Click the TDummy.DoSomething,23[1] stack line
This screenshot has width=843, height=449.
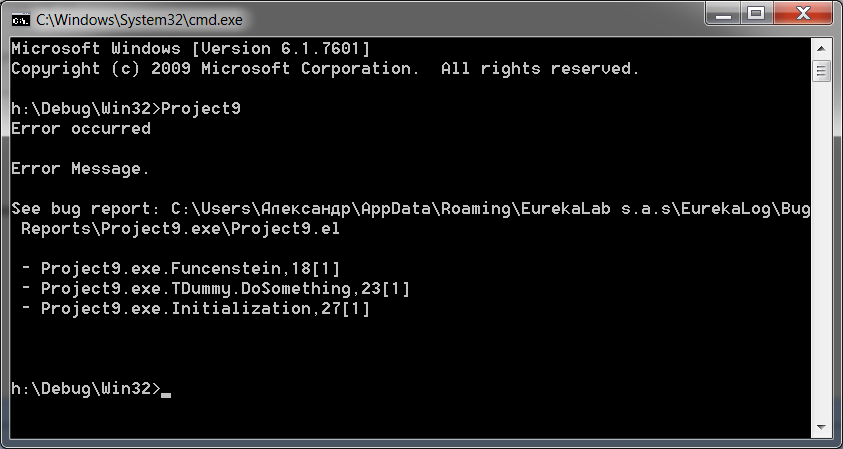215,289
